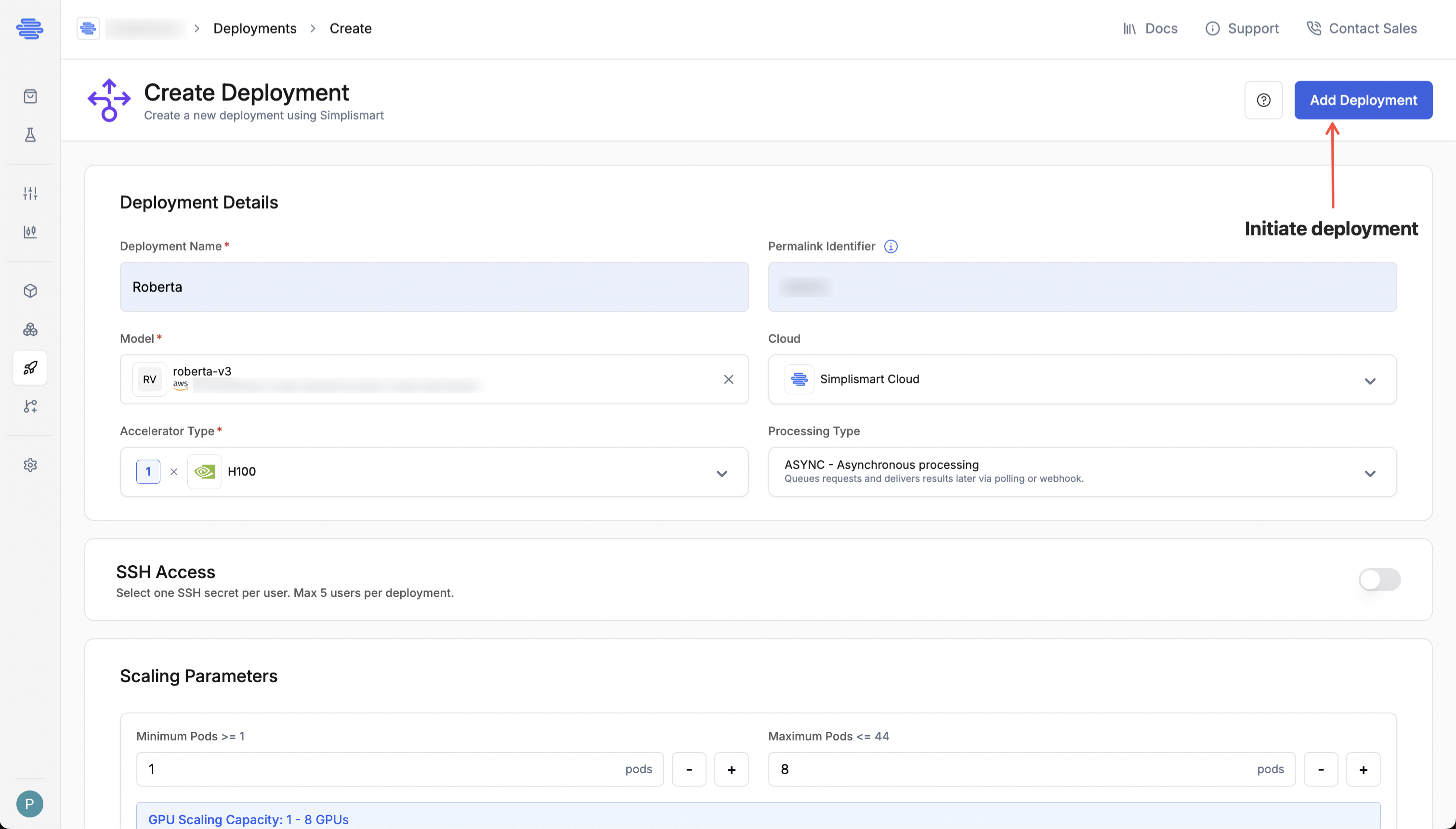Expand the Cloud dropdown
Viewport: 1456px width, 829px height.
[1082, 379]
